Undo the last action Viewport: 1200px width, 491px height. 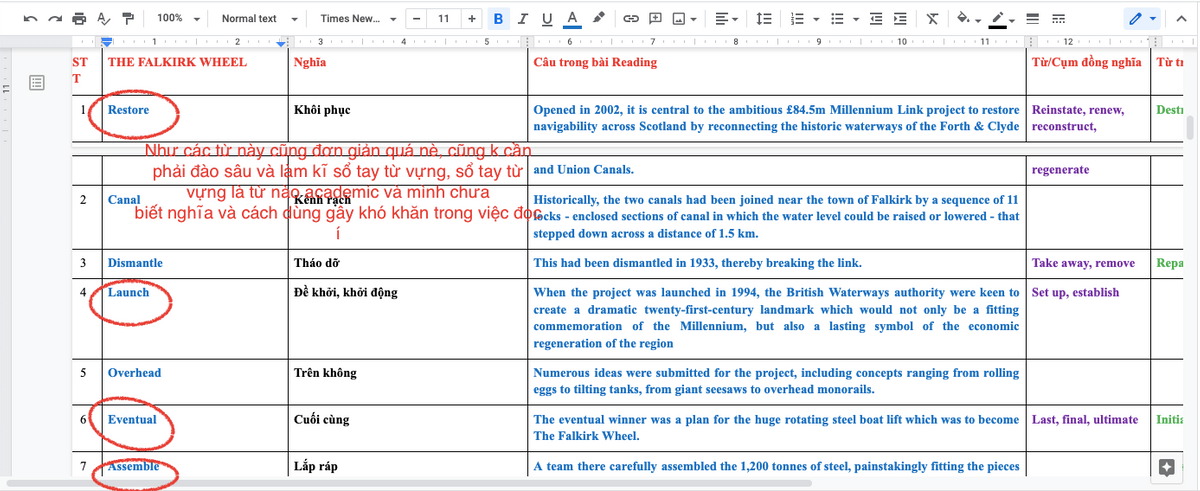[x=32, y=18]
